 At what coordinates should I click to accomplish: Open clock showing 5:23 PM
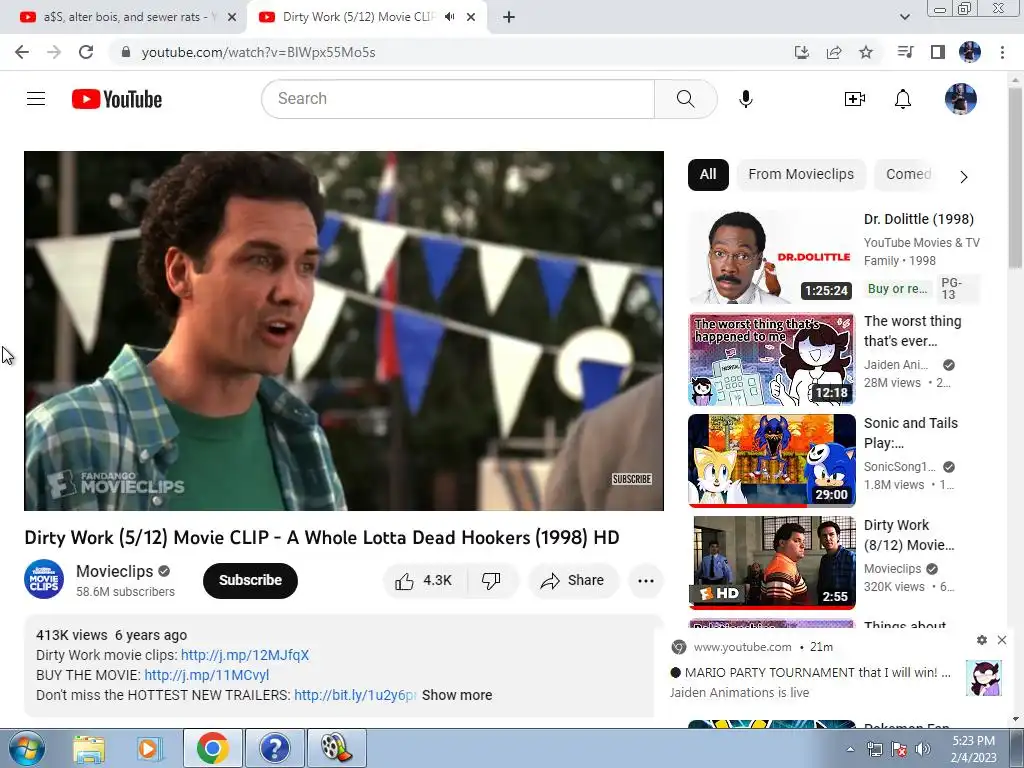coord(973,749)
